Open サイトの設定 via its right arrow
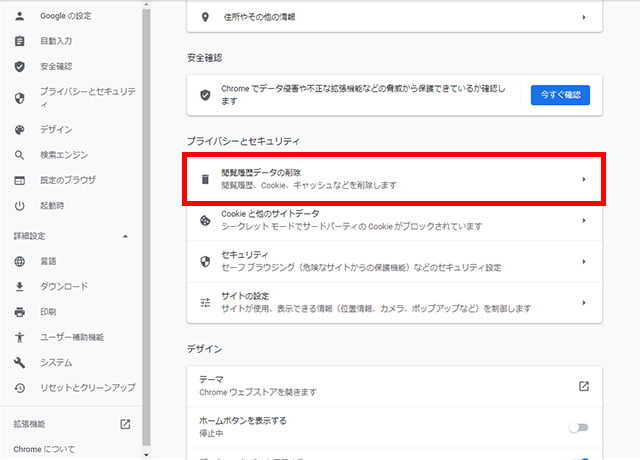The width and height of the screenshot is (640, 460). [x=584, y=303]
